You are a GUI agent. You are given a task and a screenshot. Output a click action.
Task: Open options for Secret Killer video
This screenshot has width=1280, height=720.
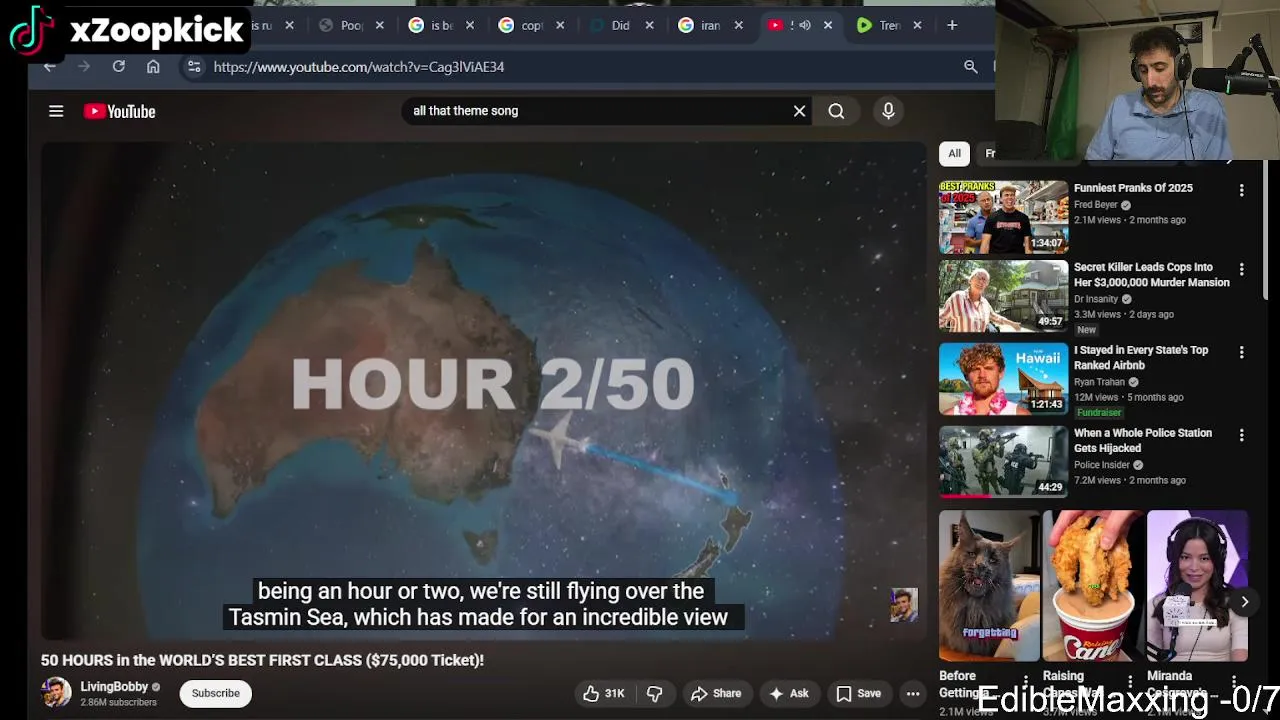coord(1241,270)
